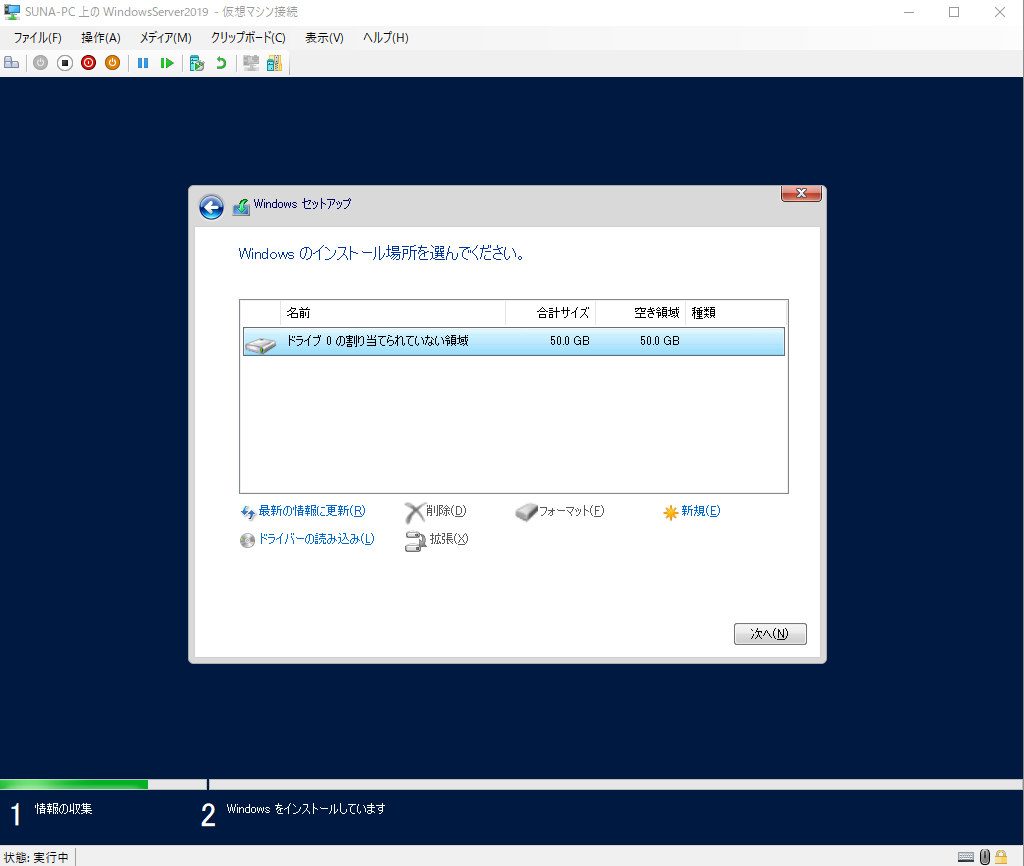Screen dimensions: 1024x866
Task: Reset the VM with the green play icon
Action: (x=167, y=63)
